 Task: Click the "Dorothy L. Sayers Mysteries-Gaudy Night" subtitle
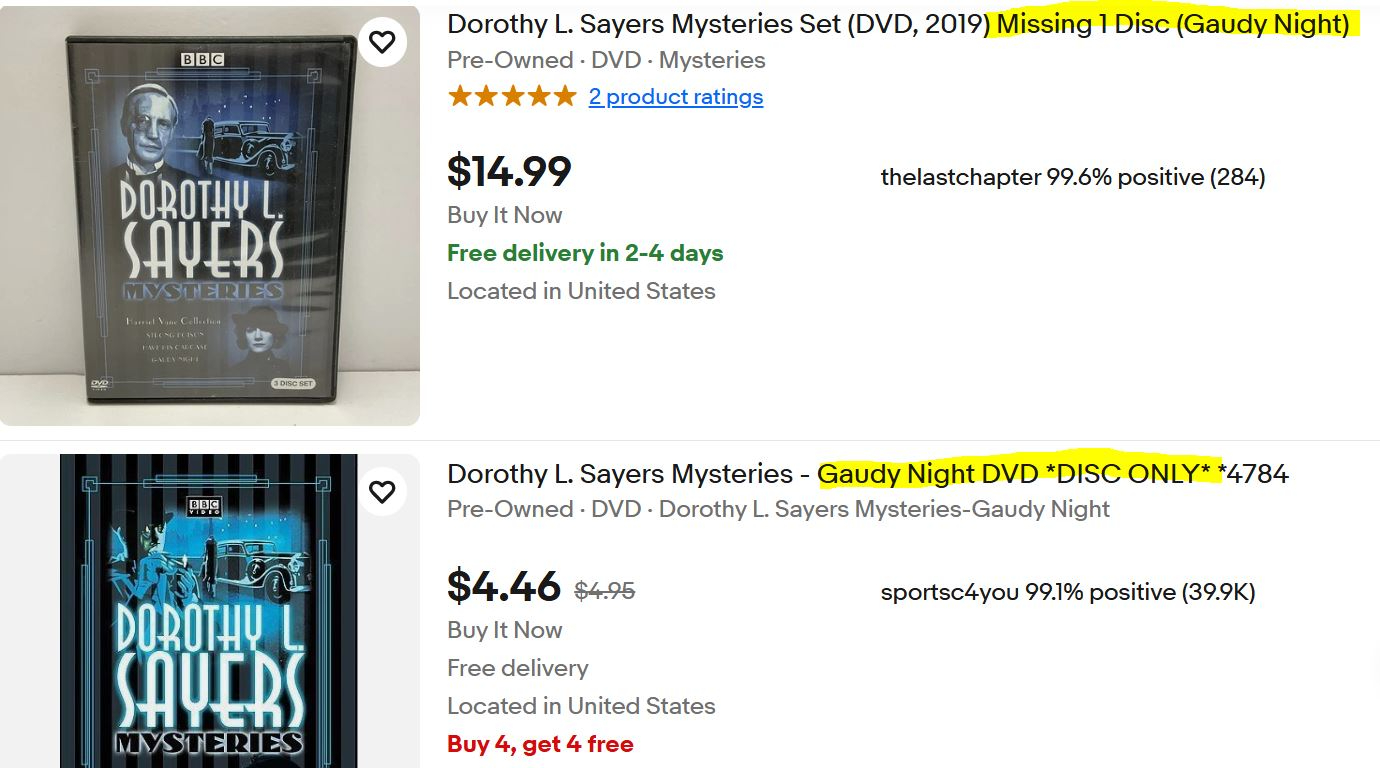(884, 509)
